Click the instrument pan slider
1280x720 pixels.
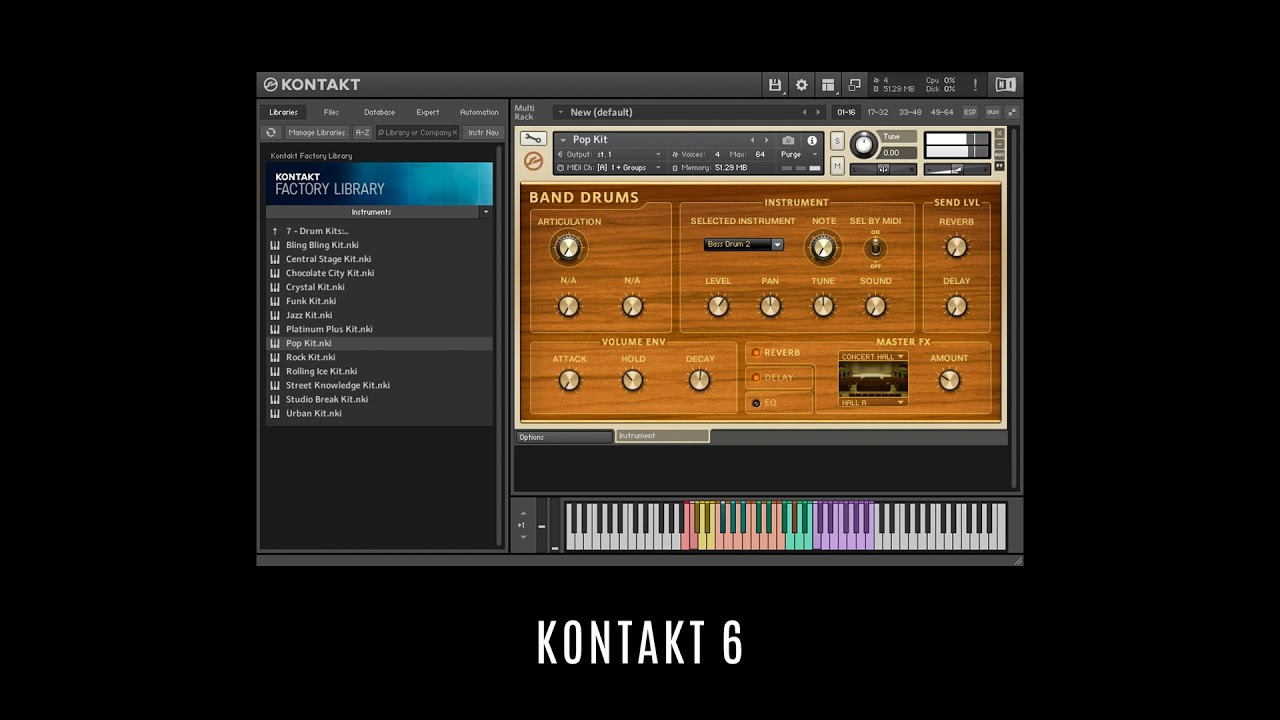point(883,169)
